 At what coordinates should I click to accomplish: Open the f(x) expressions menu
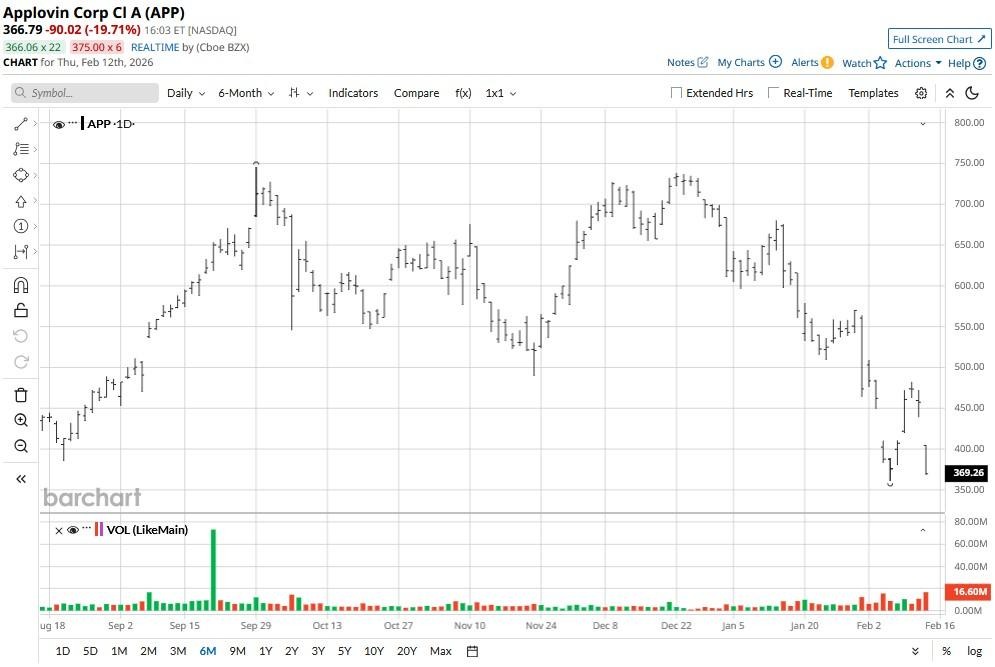coord(463,93)
